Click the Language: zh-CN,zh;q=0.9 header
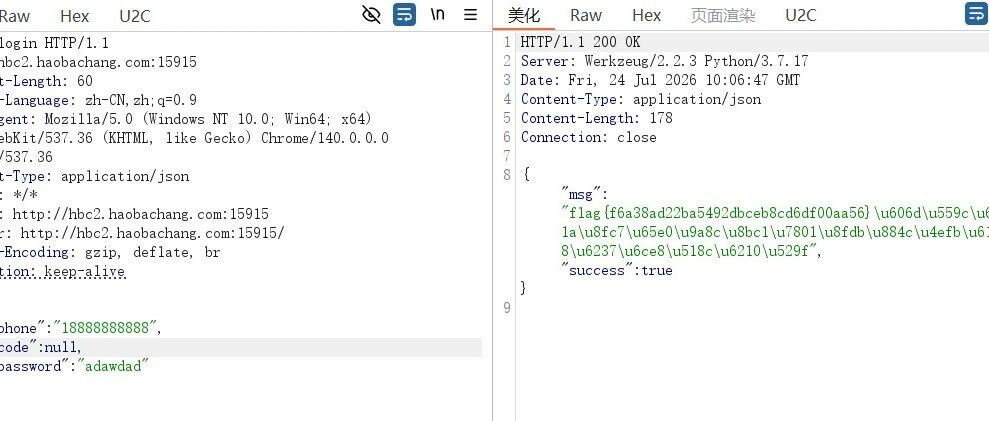 (x=98, y=100)
